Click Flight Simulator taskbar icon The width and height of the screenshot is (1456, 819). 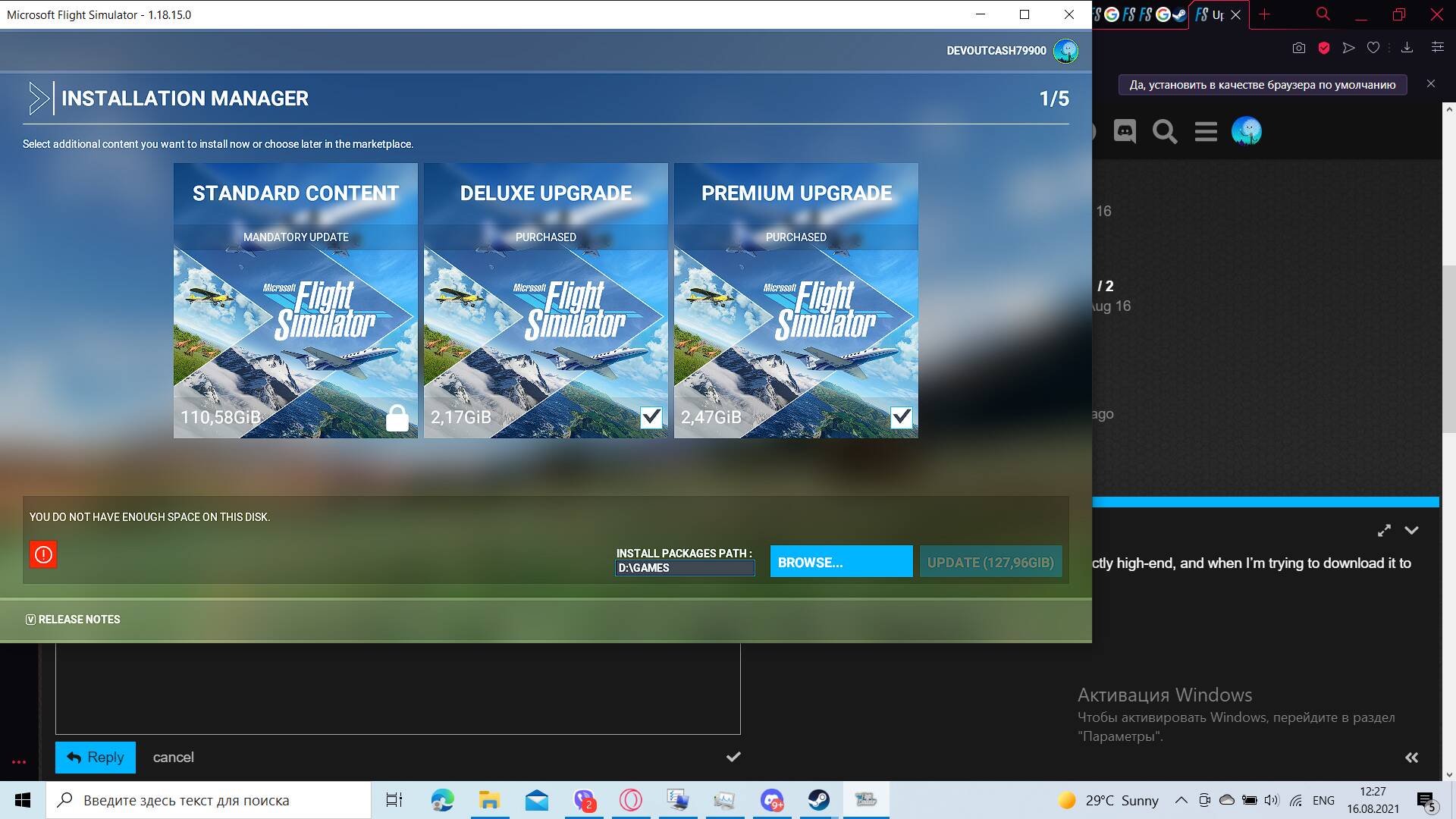[866, 800]
